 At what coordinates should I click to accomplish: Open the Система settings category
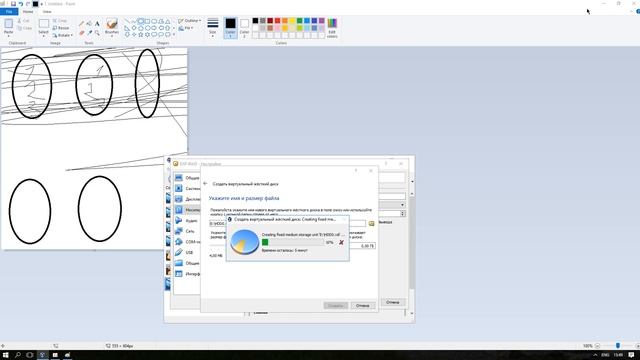tap(187, 188)
